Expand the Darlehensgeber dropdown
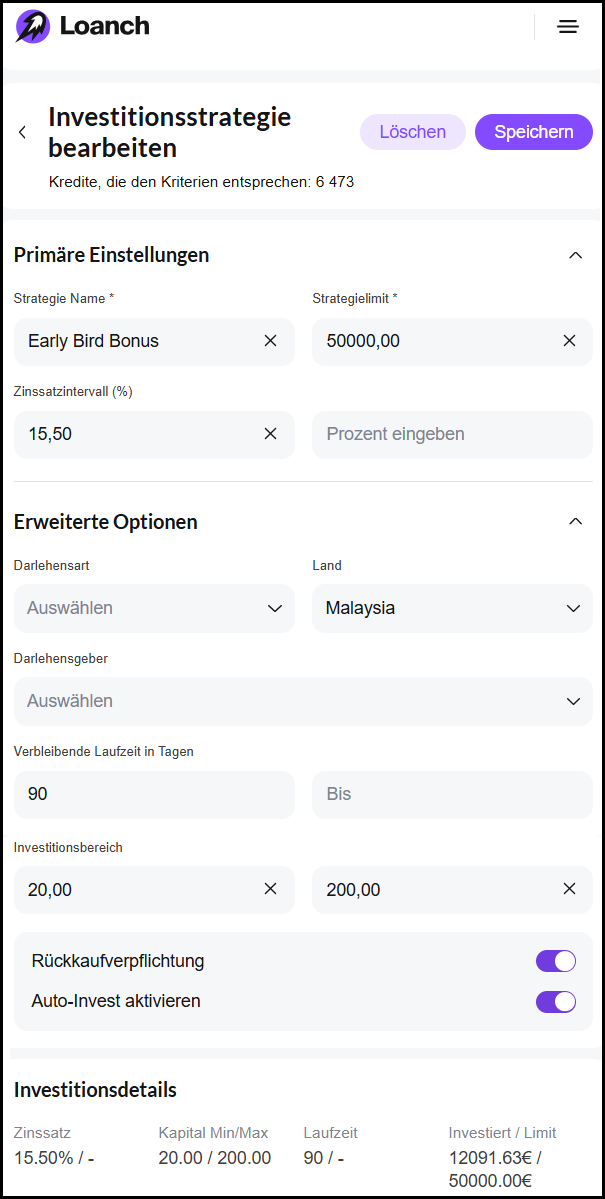The image size is (605, 1199). tap(303, 701)
